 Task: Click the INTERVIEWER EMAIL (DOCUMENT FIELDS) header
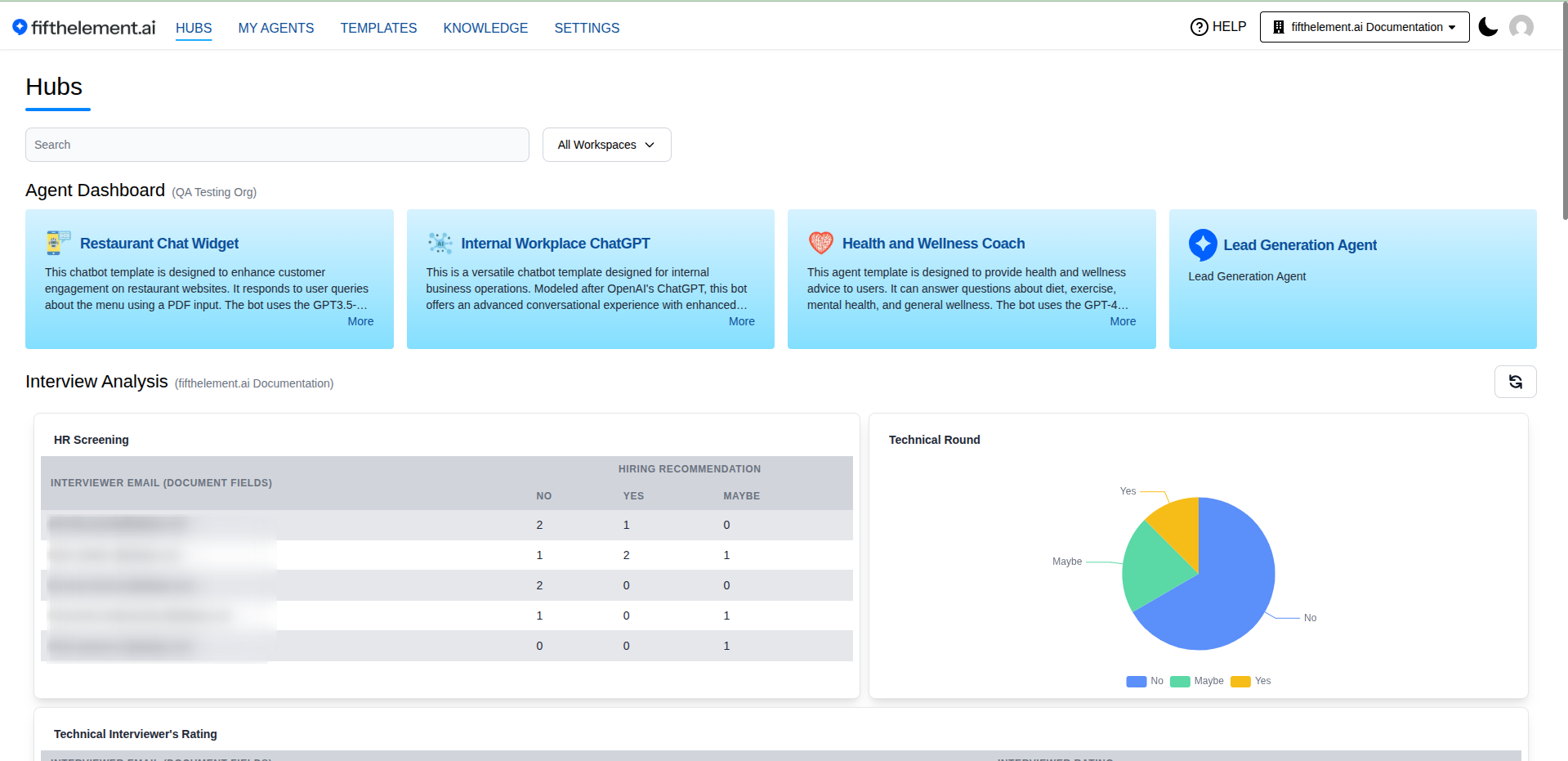click(161, 483)
